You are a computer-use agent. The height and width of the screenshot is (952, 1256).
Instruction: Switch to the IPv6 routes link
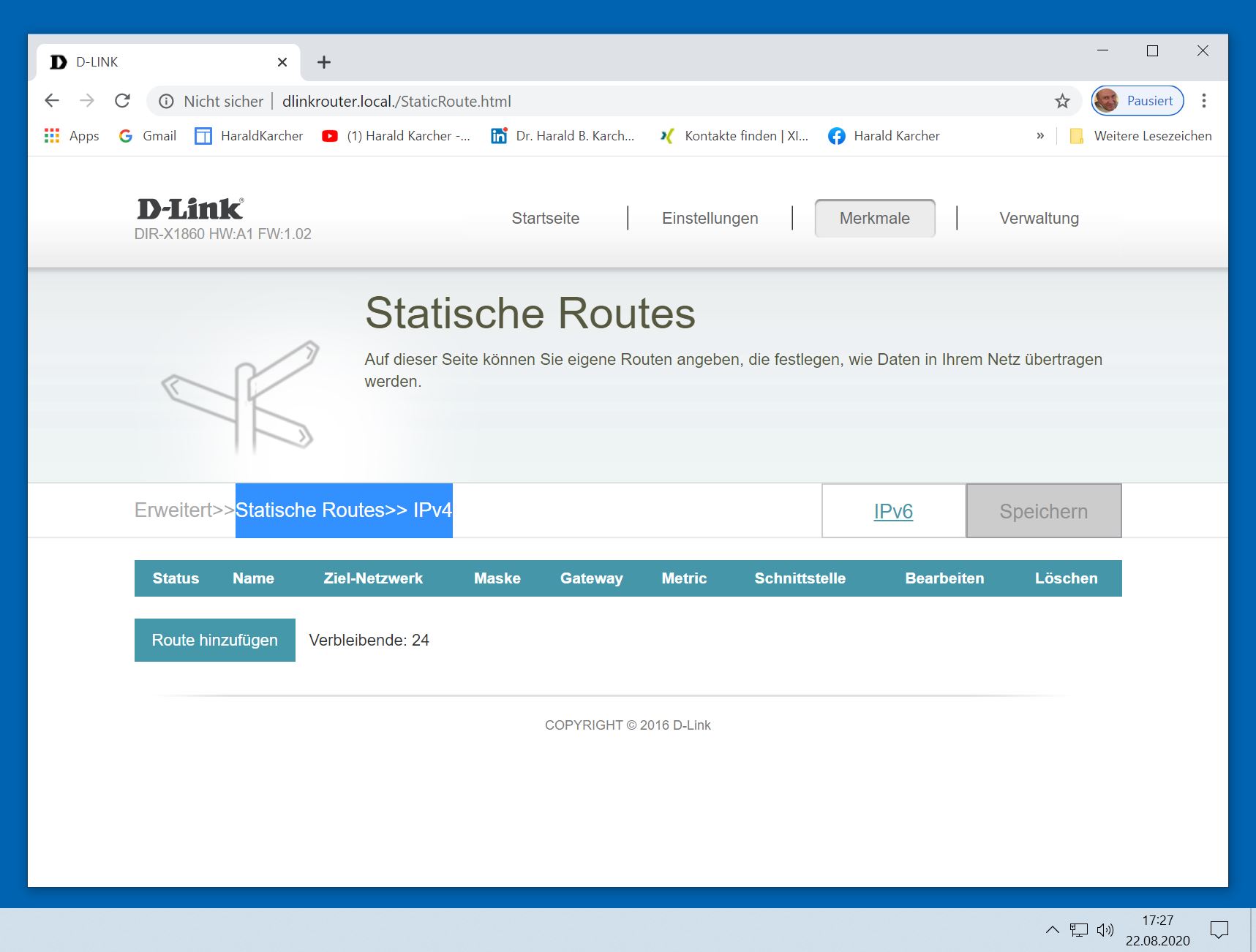point(893,511)
